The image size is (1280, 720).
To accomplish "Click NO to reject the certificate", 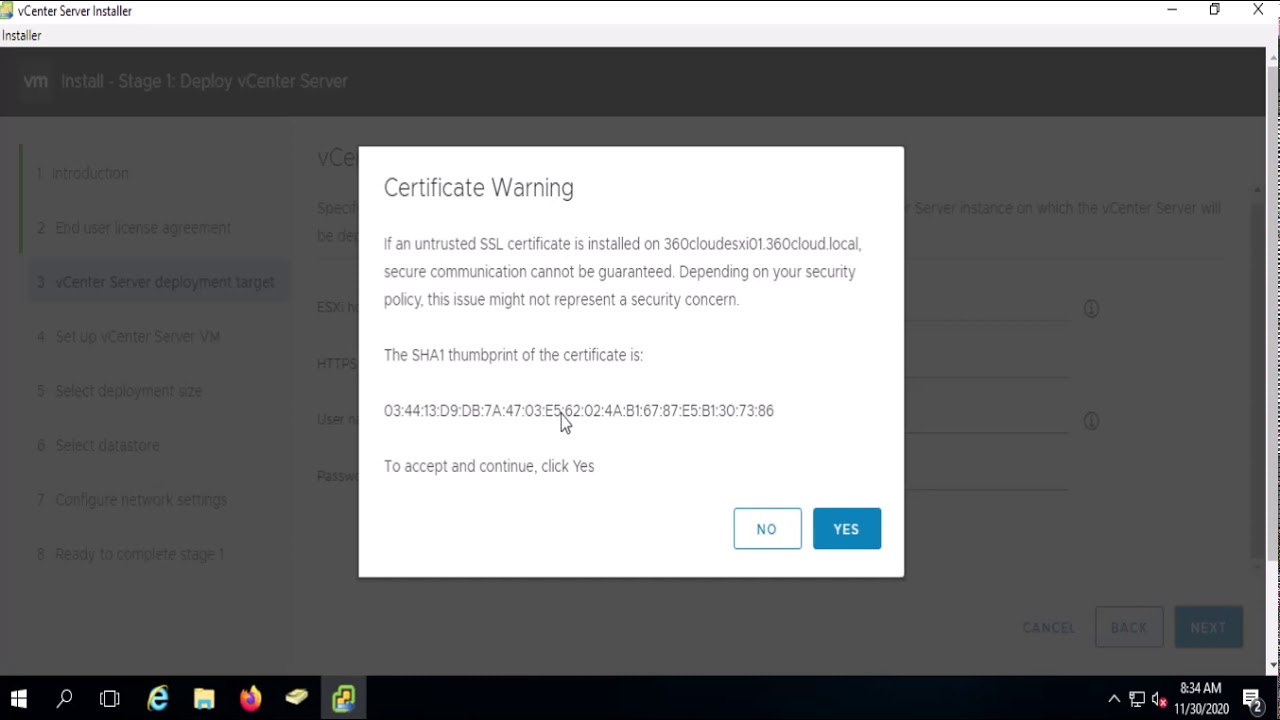I will (x=767, y=529).
